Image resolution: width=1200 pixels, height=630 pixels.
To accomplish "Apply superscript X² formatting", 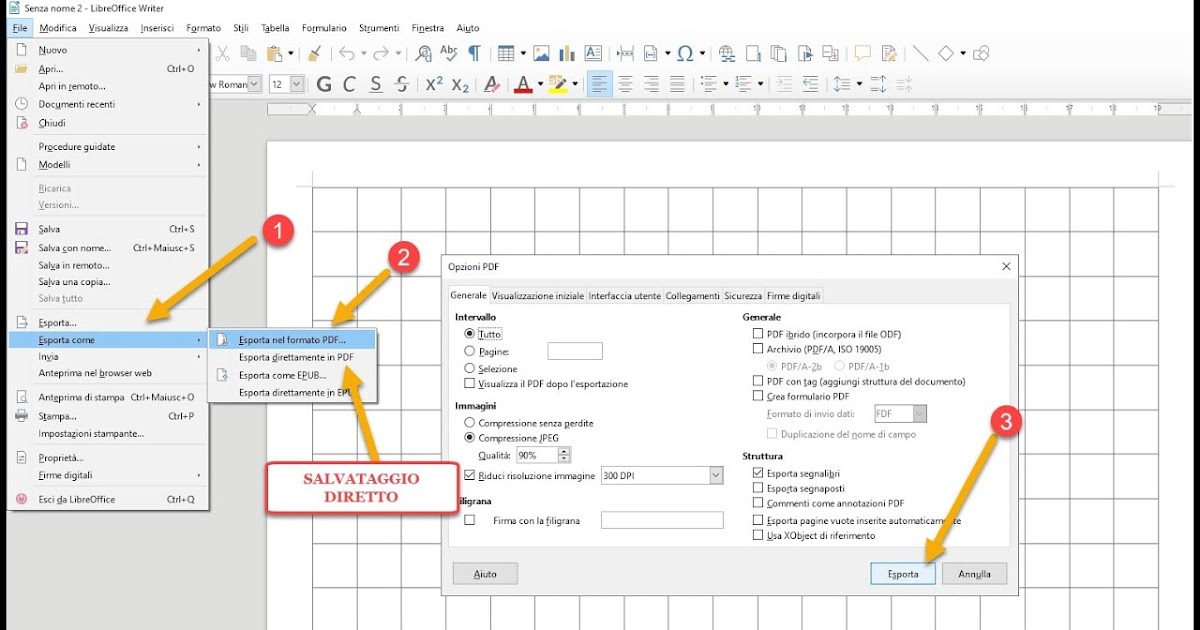I will pos(434,85).
